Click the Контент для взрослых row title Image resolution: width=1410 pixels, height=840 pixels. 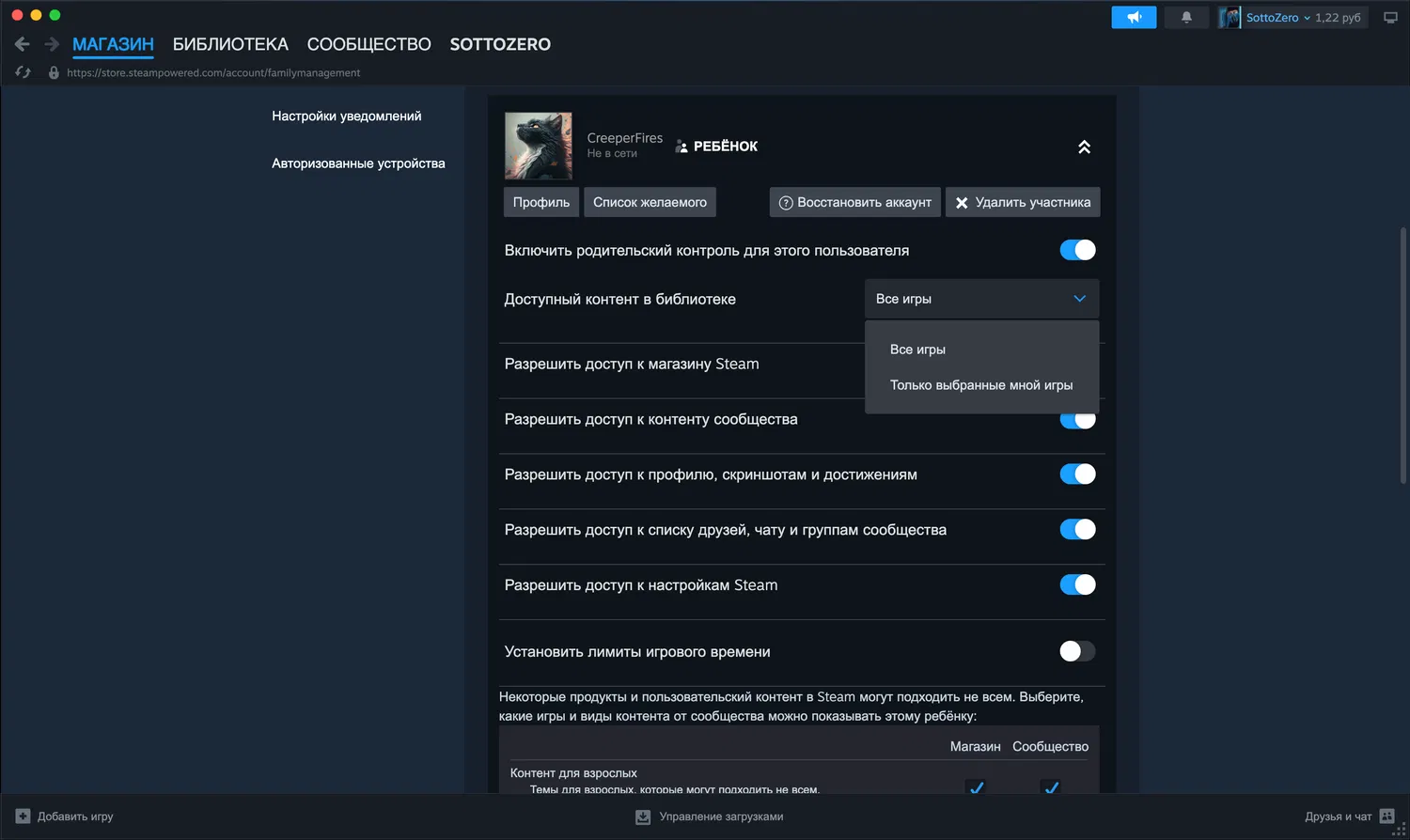point(573,772)
